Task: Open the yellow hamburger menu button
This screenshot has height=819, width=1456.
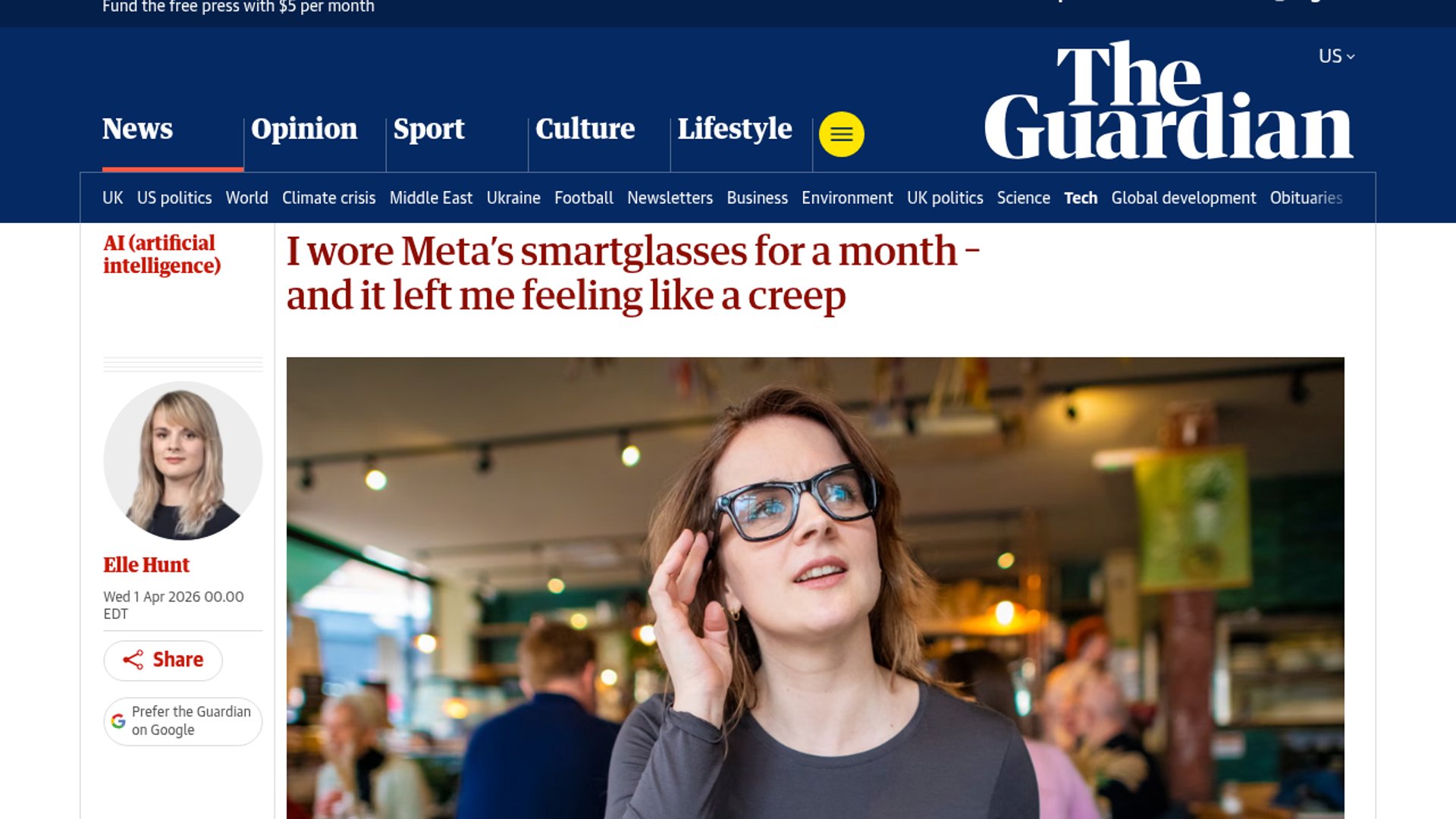Action: 841,134
